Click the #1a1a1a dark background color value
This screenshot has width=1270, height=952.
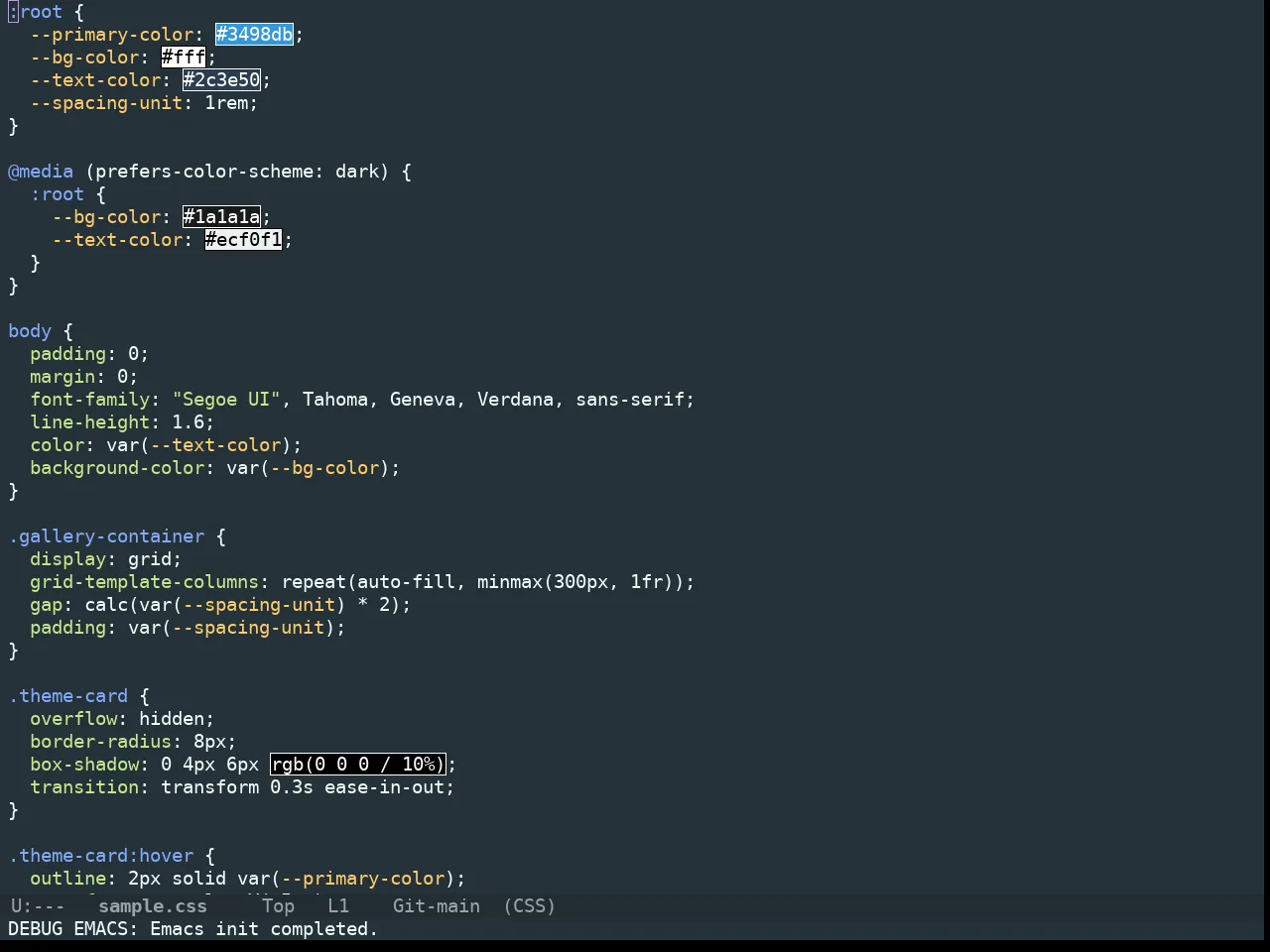pyautogui.click(x=221, y=217)
